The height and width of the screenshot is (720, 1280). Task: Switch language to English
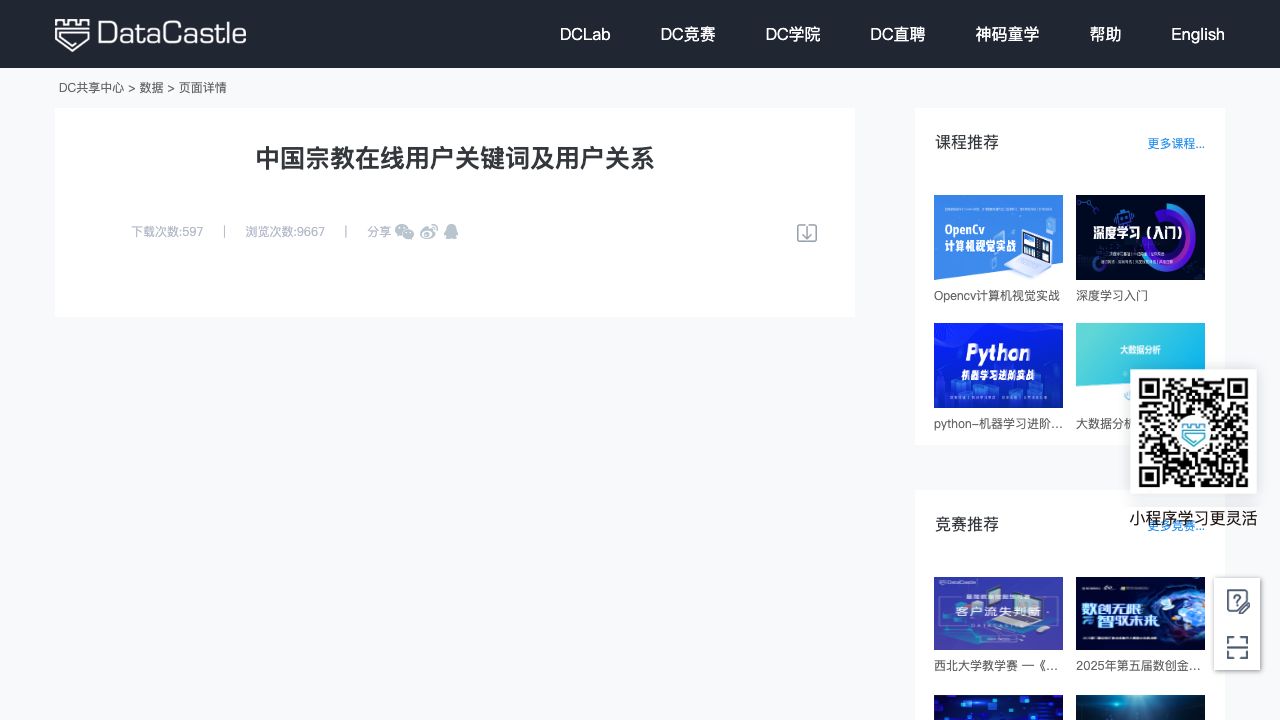[1198, 34]
